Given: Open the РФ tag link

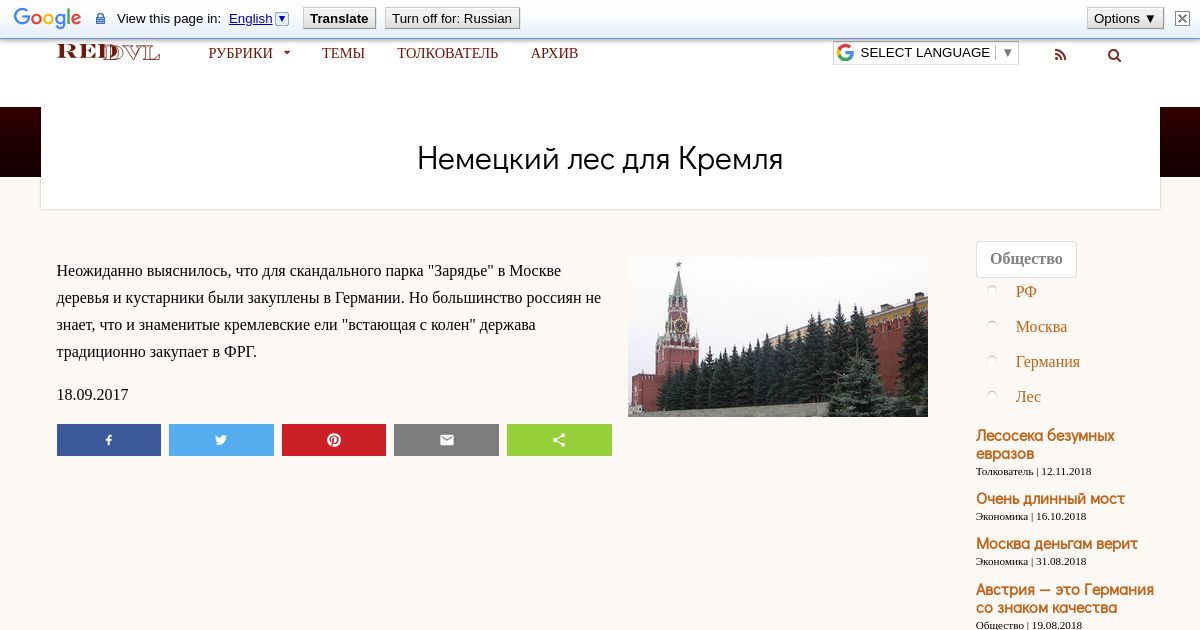Looking at the screenshot, I should (1026, 291).
